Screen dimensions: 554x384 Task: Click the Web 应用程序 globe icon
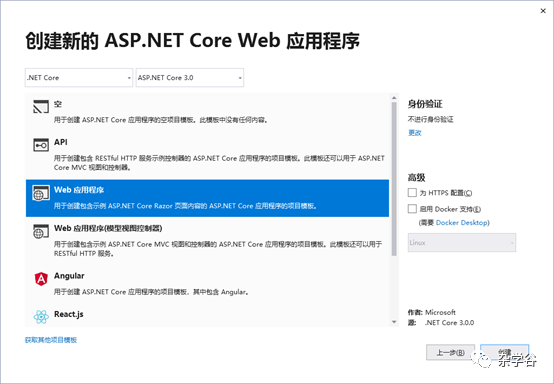[x=41, y=193]
